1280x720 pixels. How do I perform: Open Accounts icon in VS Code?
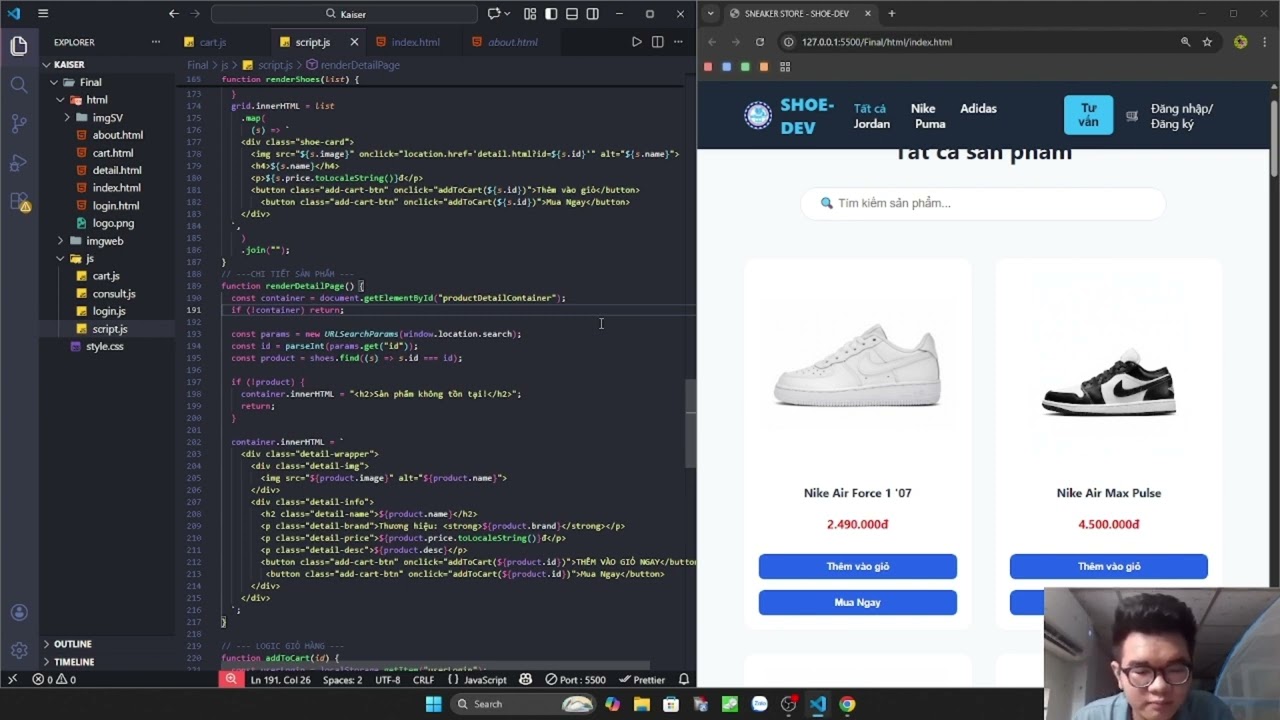pyautogui.click(x=18, y=613)
